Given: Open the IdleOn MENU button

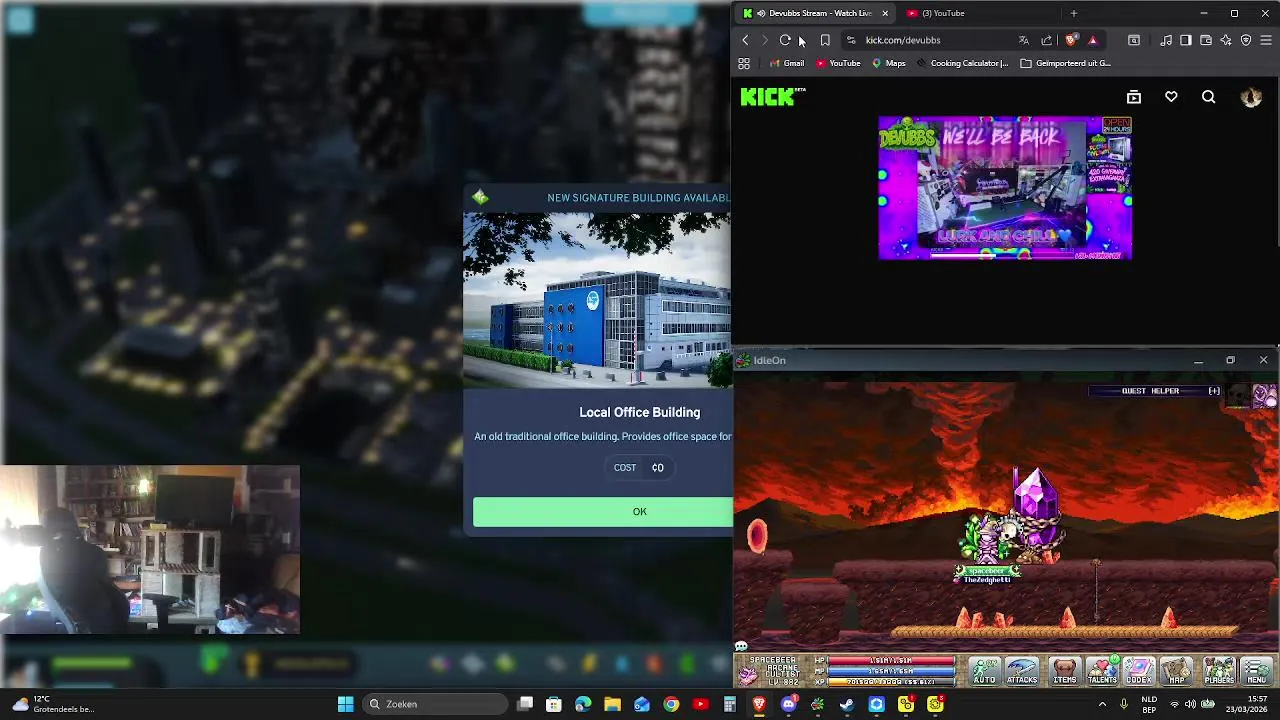Looking at the screenshot, I should pos(1257,671).
